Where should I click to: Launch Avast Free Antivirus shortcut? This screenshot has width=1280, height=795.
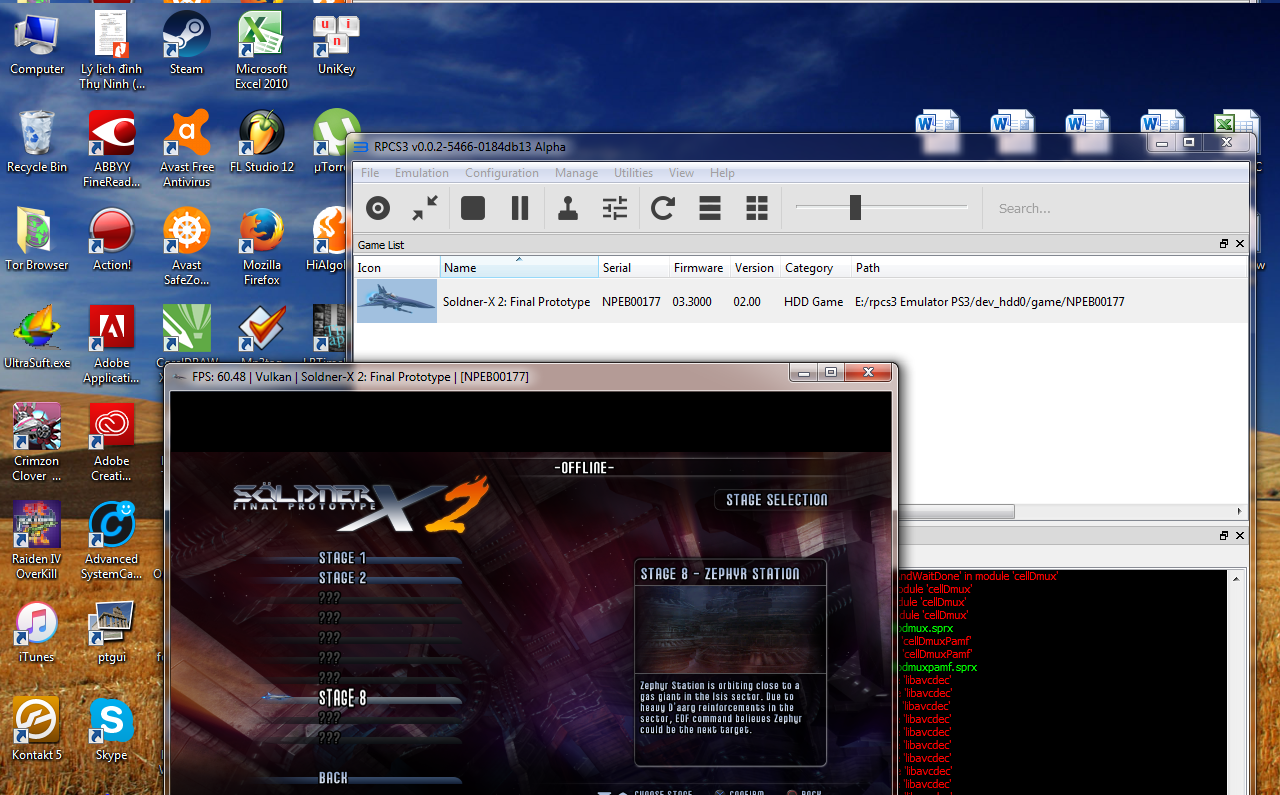(186, 148)
